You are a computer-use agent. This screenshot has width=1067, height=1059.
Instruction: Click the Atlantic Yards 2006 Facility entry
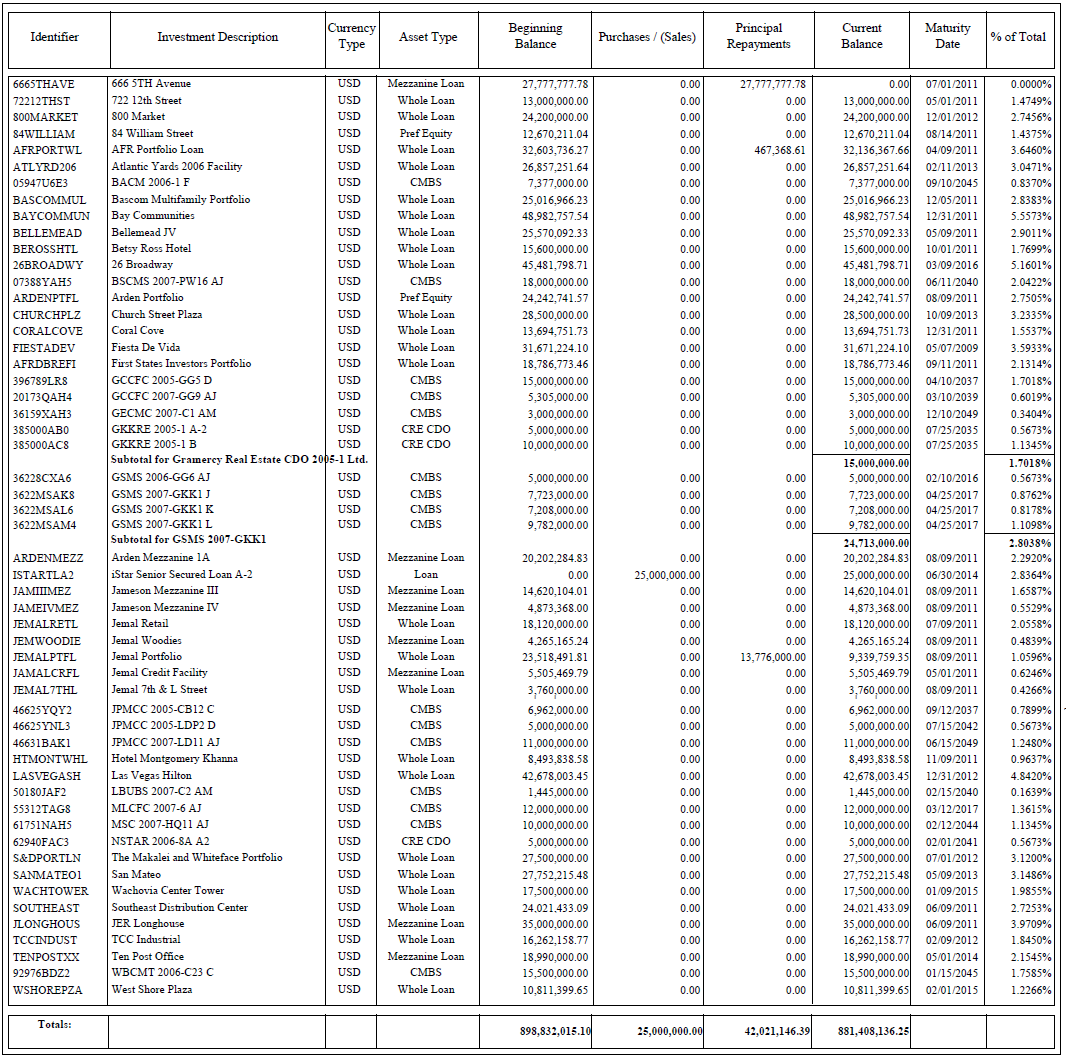177,167
